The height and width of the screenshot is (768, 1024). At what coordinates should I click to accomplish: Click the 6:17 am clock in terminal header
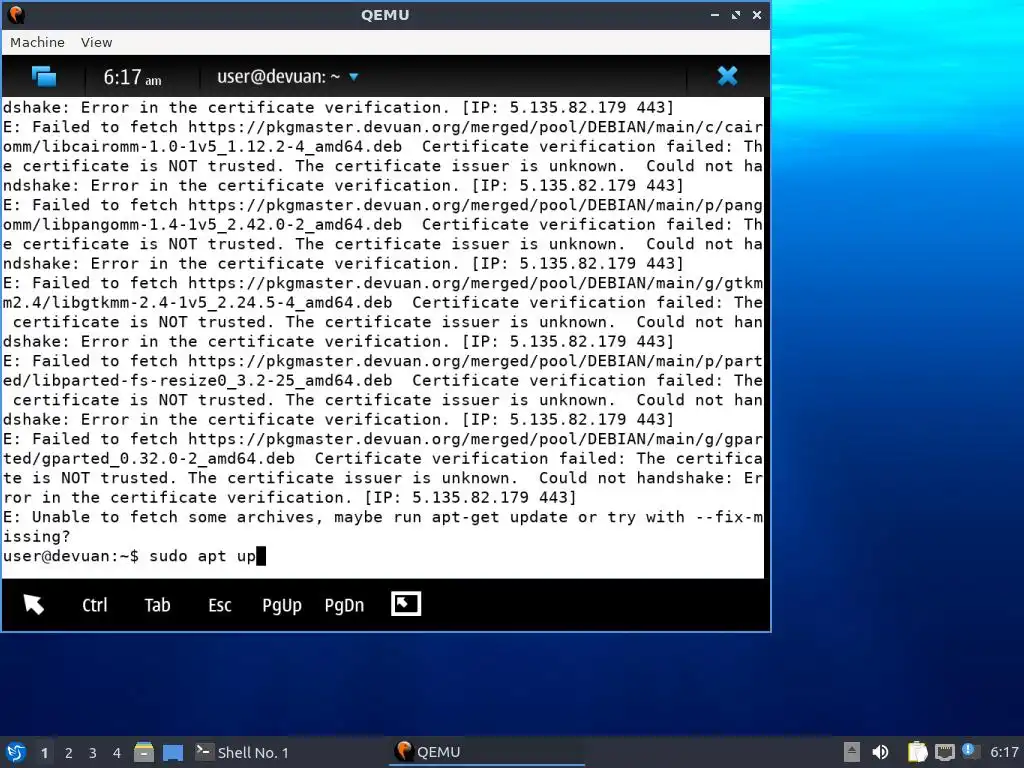coord(132,78)
